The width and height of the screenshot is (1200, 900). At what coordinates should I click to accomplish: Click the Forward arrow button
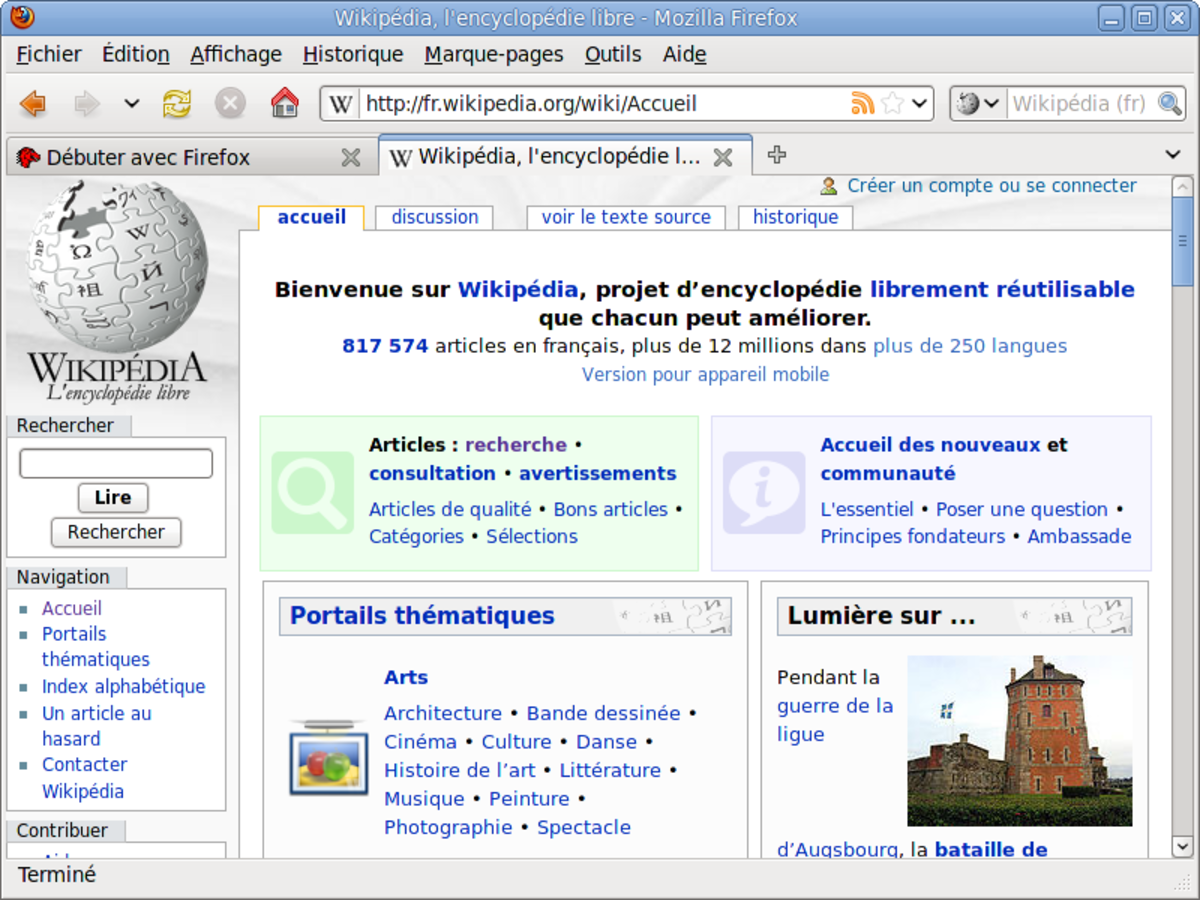pyautogui.click(x=88, y=103)
